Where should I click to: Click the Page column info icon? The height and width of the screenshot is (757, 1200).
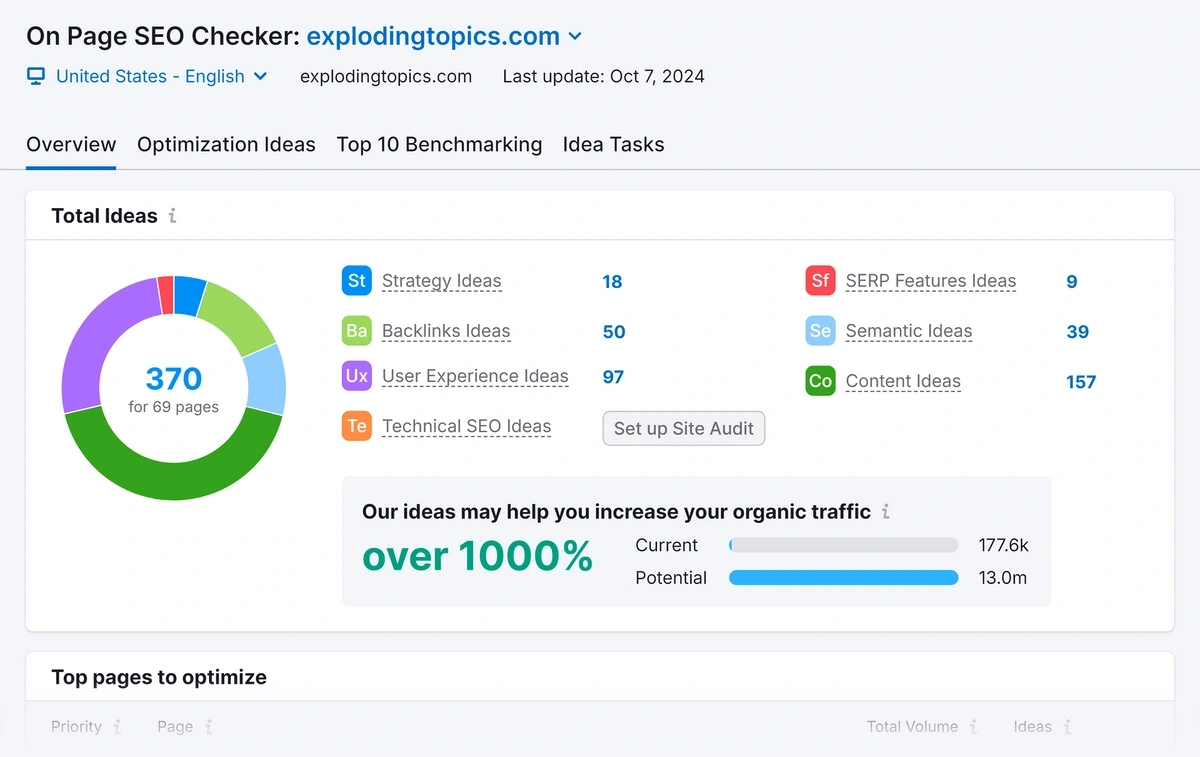click(208, 727)
